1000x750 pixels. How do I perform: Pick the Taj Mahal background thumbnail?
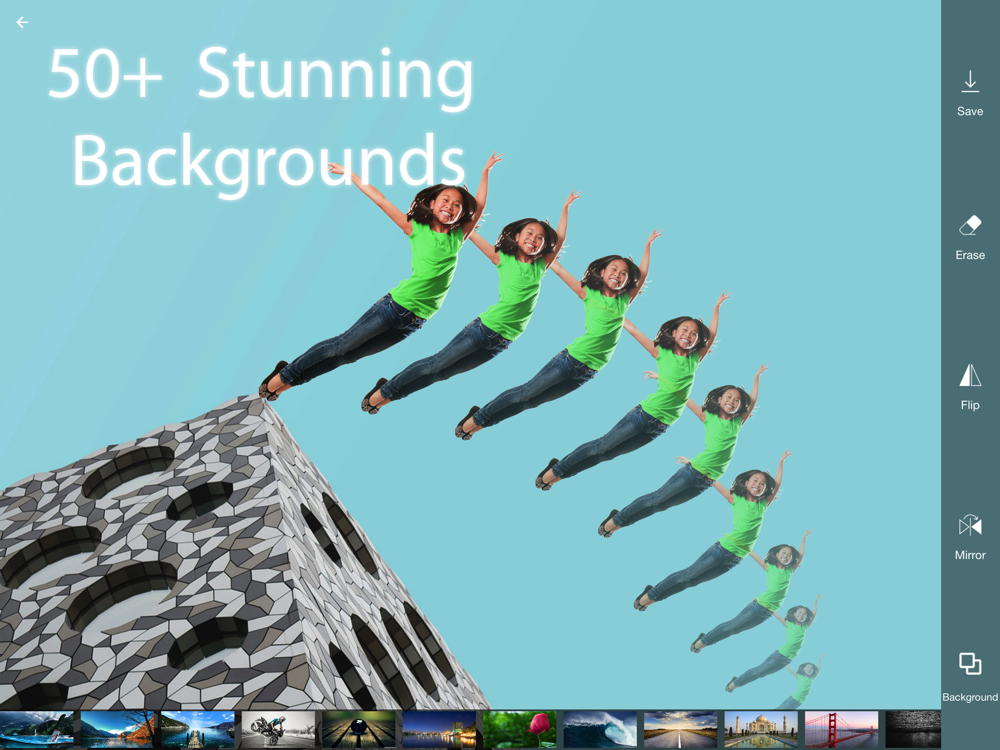[x=760, y=730]
